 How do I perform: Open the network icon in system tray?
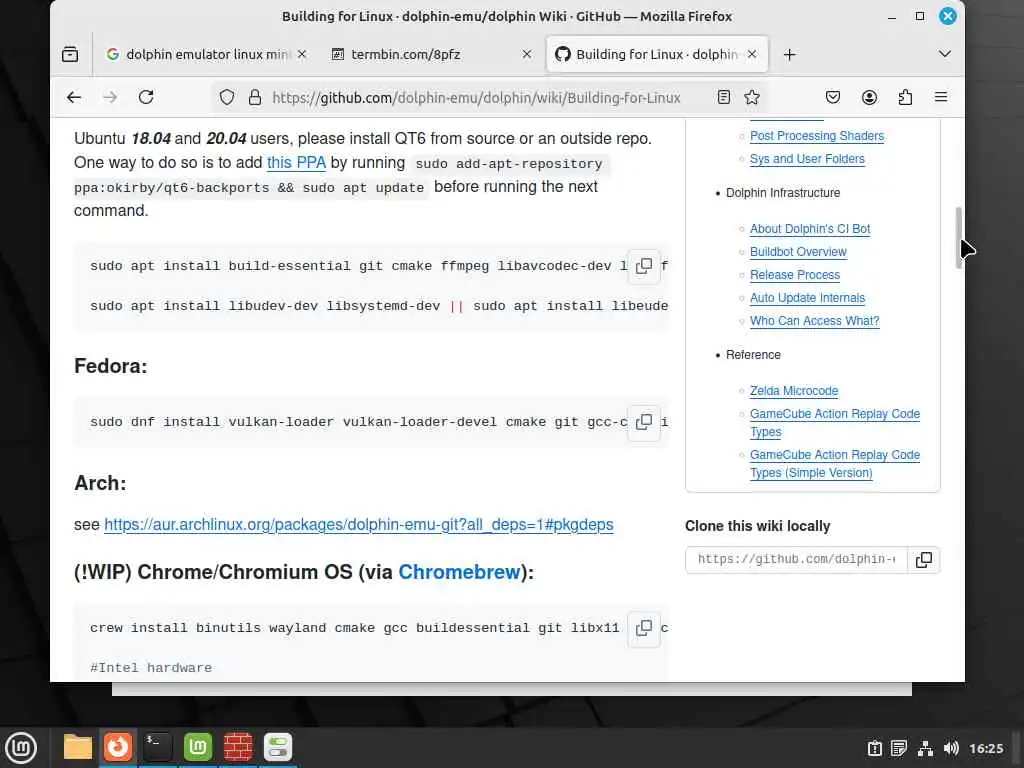tap(925, 748)
